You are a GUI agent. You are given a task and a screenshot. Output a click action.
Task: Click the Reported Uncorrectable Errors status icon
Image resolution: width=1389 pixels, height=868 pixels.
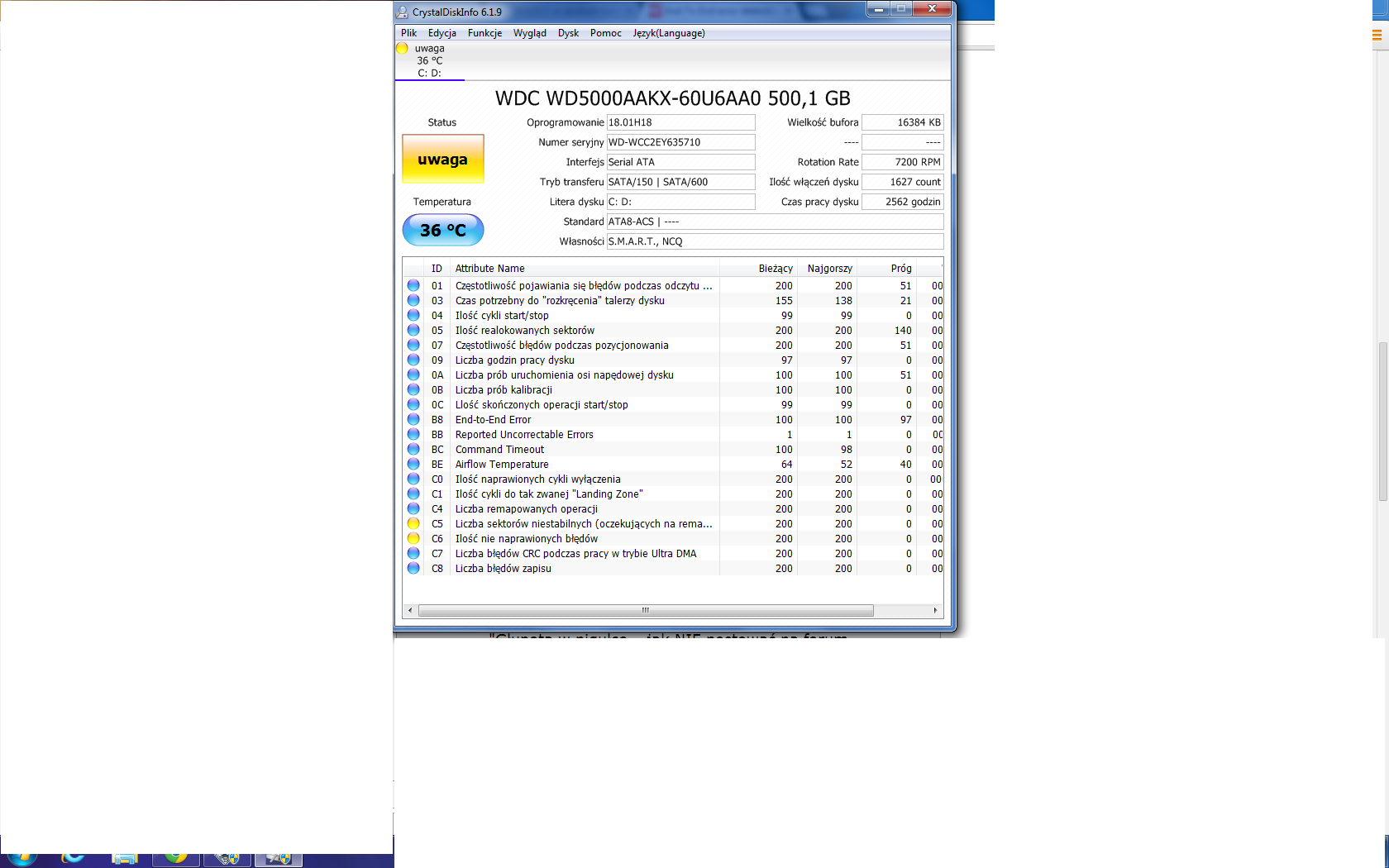coord(413,434)
